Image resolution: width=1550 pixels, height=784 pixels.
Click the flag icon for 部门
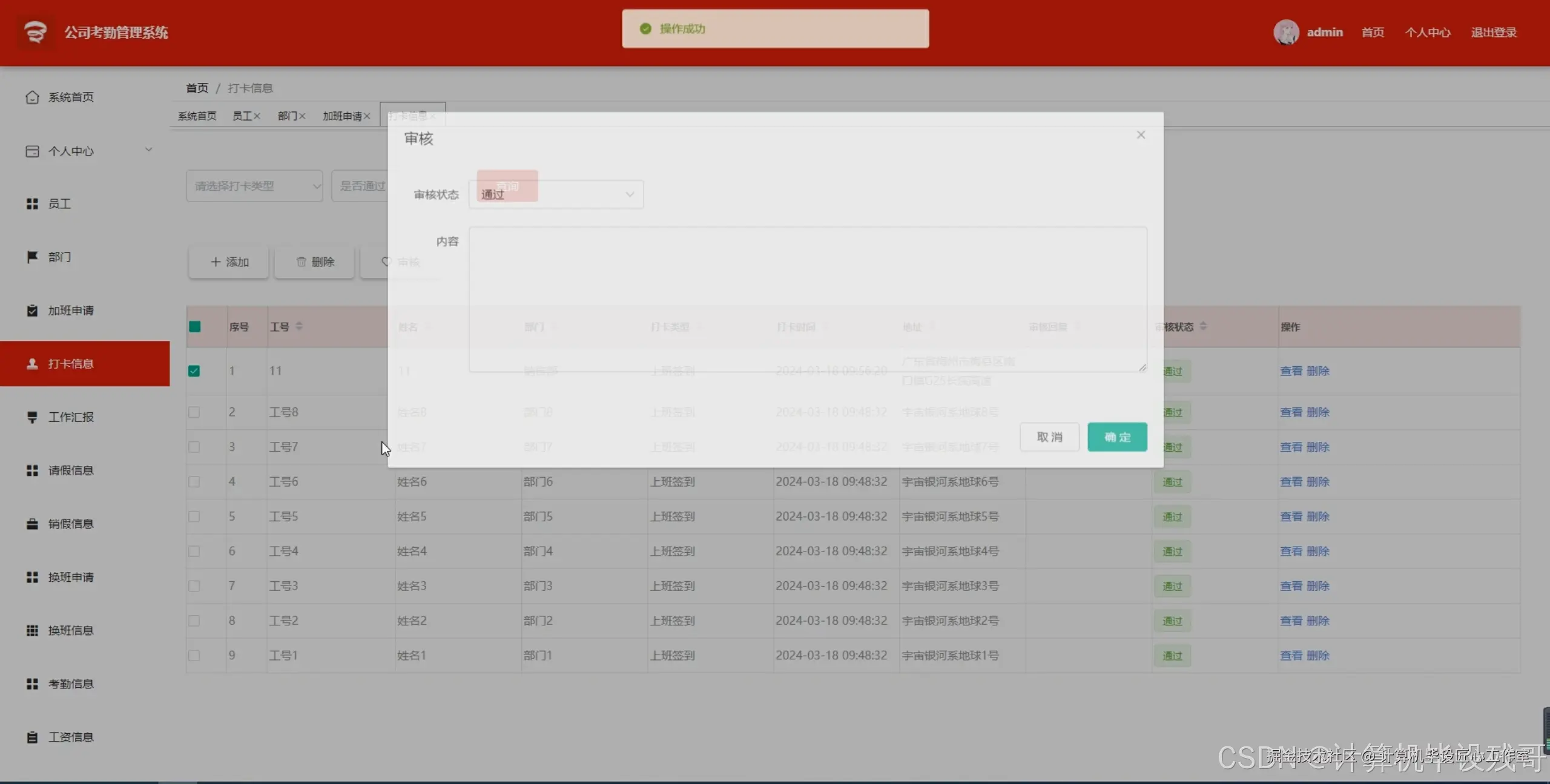(32, 257)
